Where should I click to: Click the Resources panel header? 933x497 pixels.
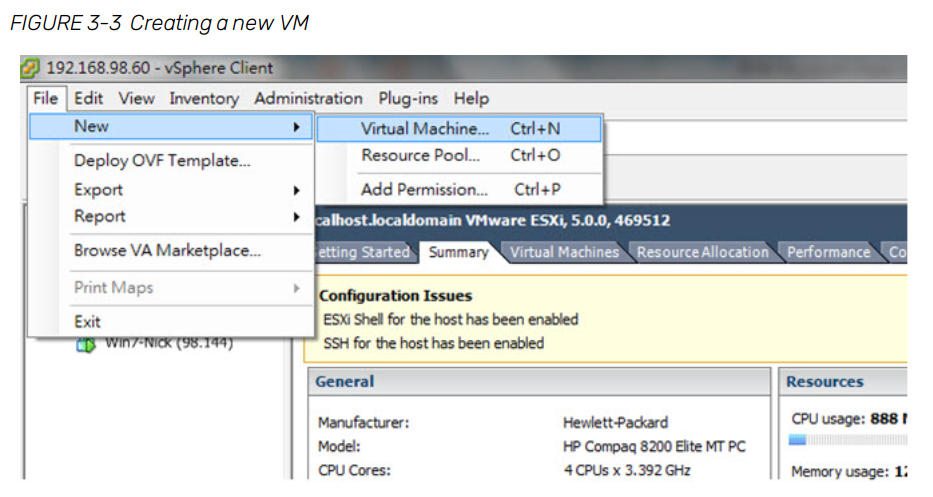(x=843, y=382)
